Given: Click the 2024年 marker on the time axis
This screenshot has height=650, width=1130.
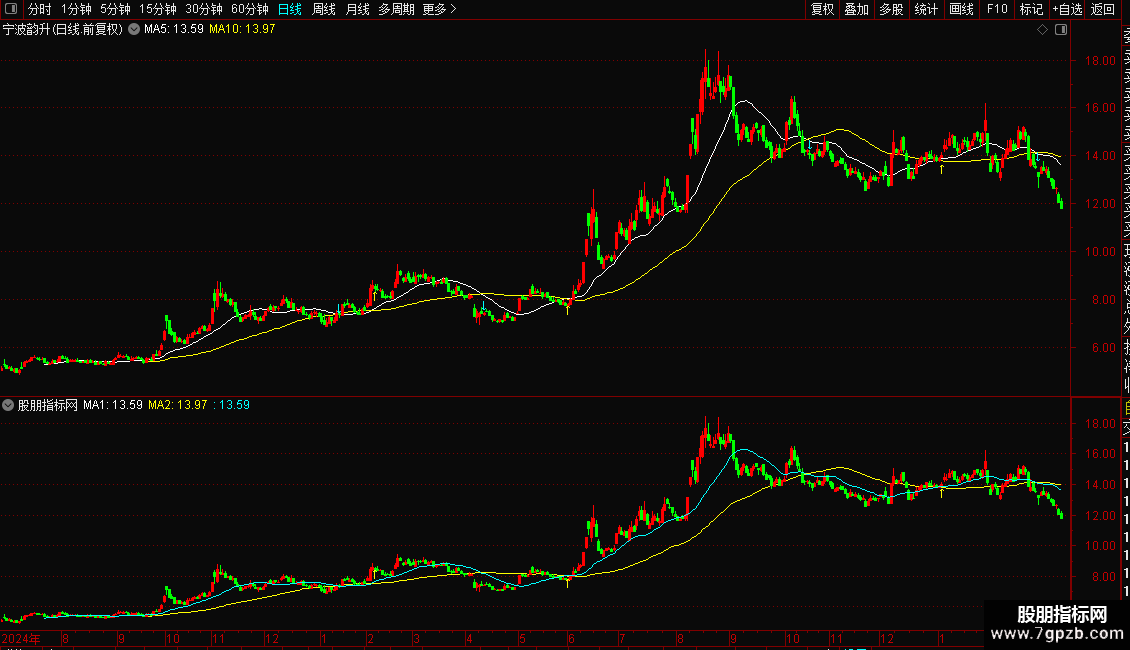Looking at the screenshot, I should point(21,638).
